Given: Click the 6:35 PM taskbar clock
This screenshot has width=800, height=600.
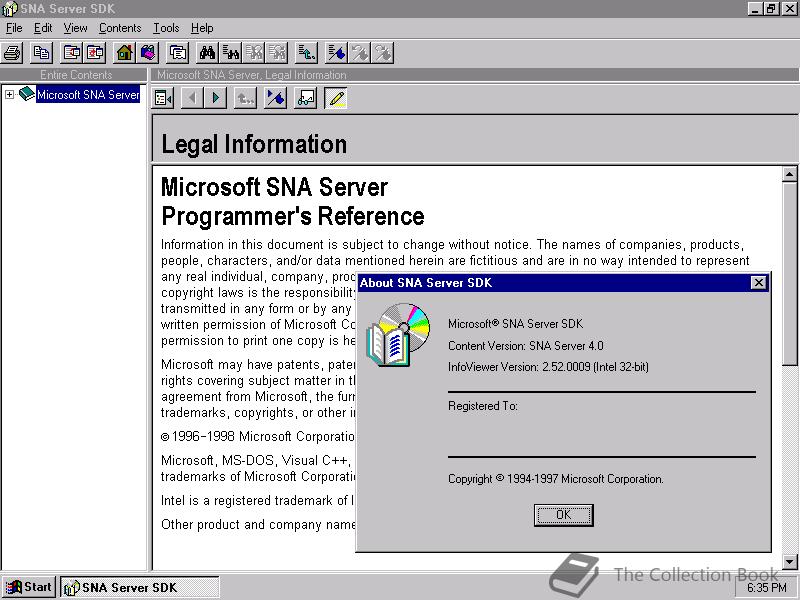Looking at the screenshot, I should point(766,588).
